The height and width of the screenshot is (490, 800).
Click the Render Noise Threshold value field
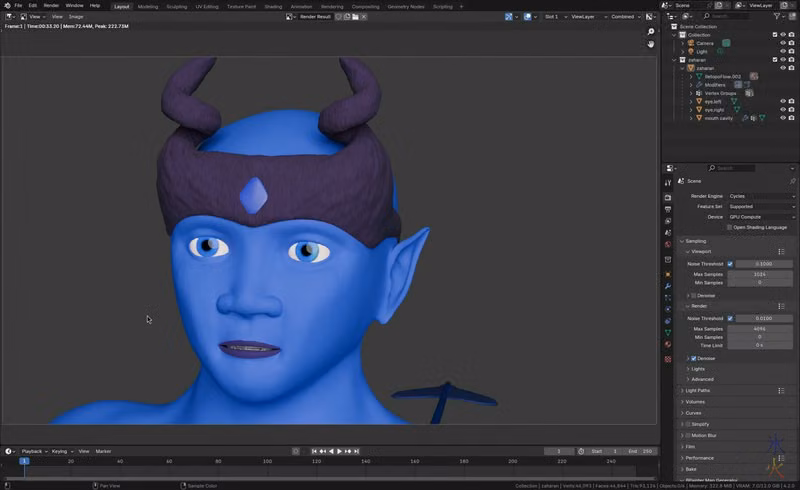(764, 318)
